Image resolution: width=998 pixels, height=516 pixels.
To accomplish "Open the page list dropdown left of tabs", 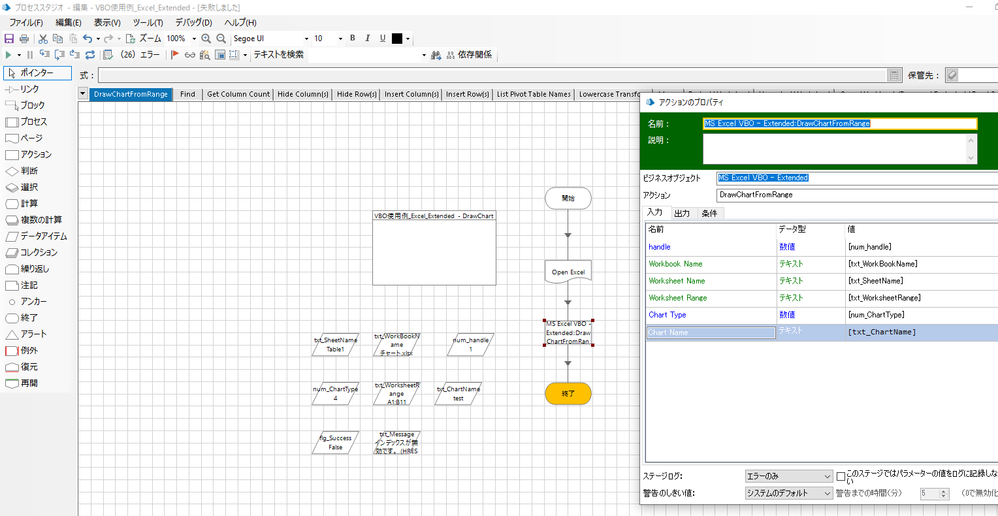I will tap(83, 94).
